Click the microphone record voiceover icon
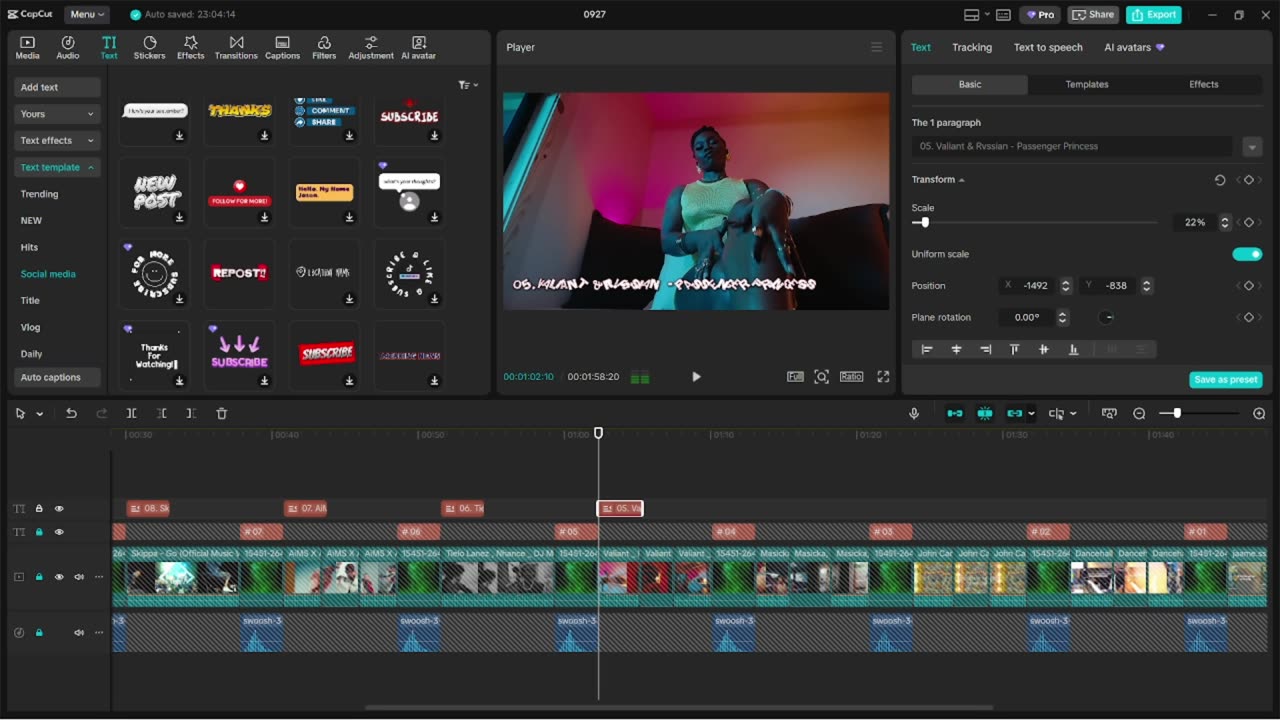 click(914, 413)
